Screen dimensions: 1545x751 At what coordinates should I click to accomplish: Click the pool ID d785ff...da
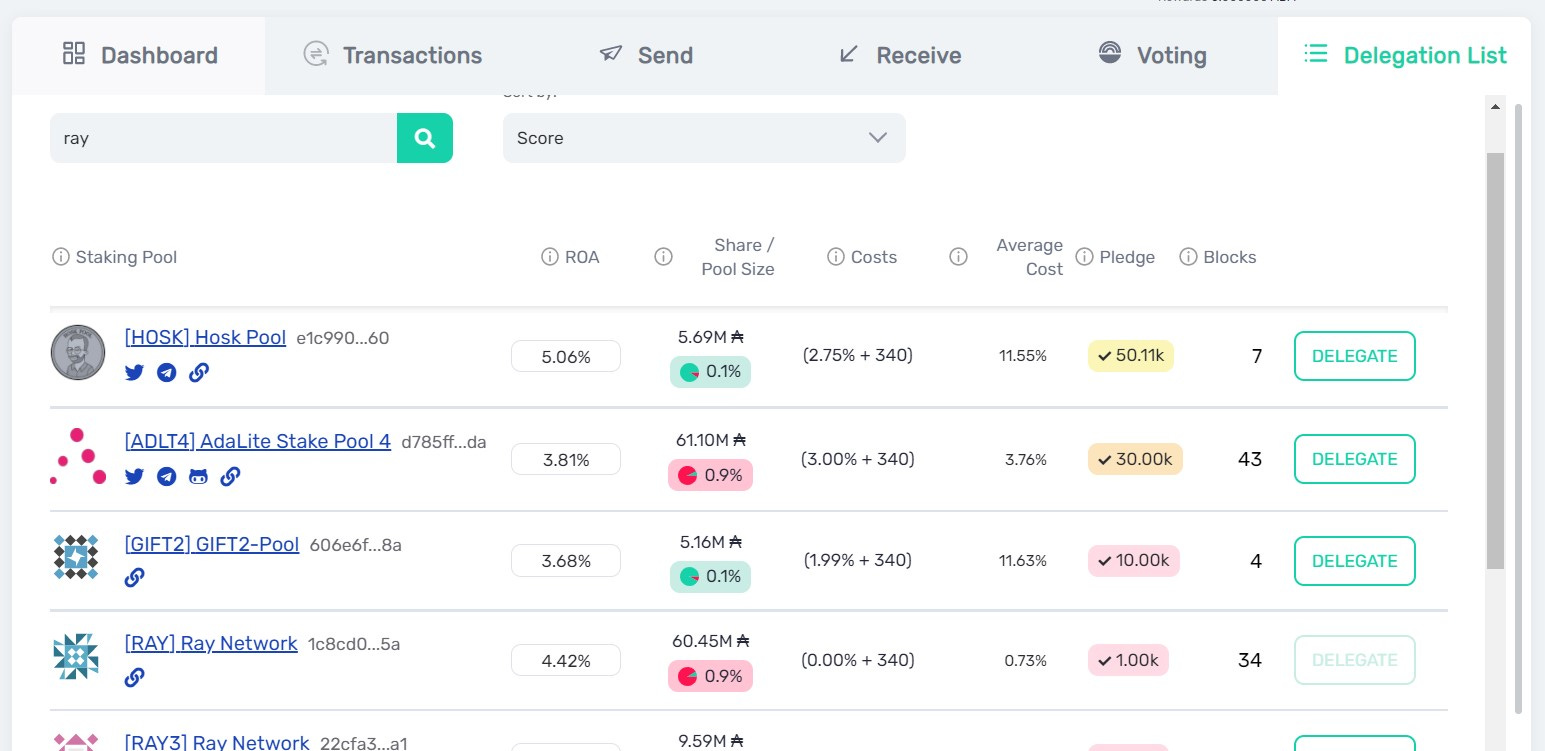pos(444,442)
